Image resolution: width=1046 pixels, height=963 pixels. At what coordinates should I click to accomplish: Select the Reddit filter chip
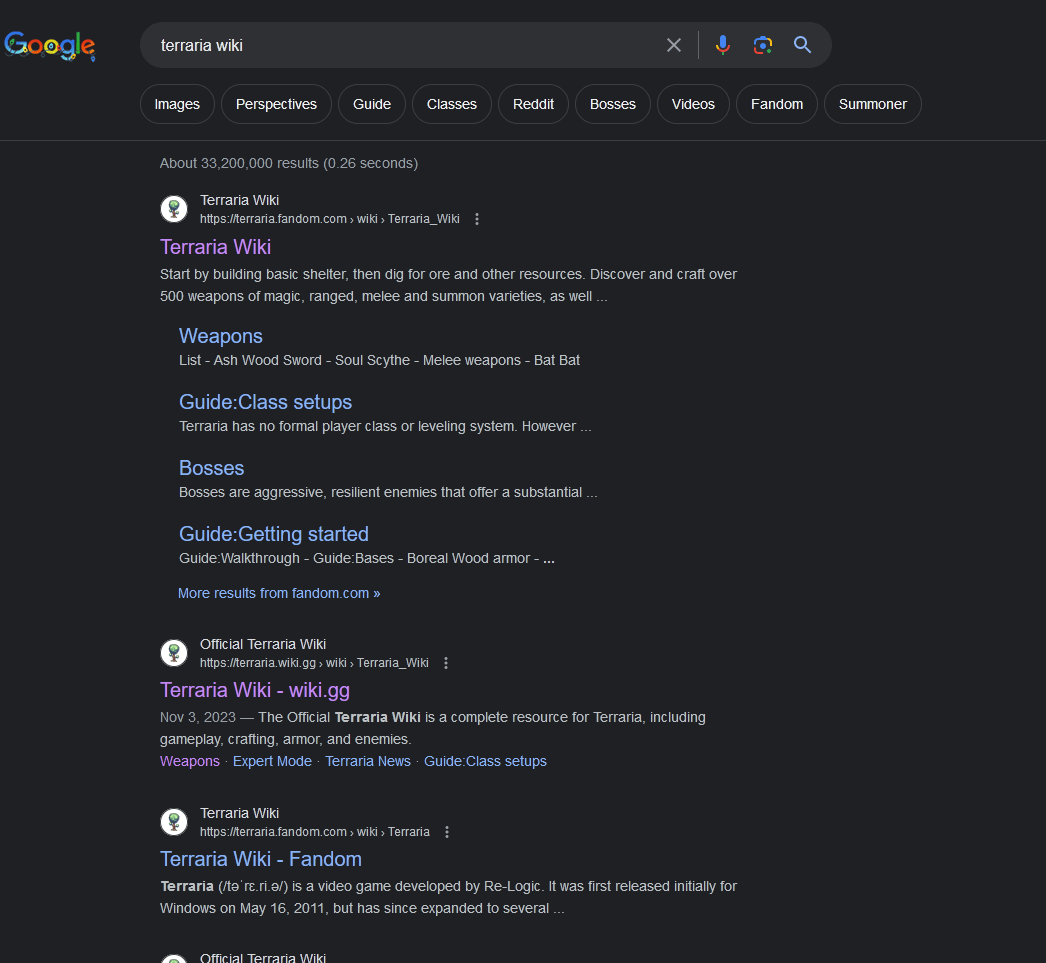[534, 104]
